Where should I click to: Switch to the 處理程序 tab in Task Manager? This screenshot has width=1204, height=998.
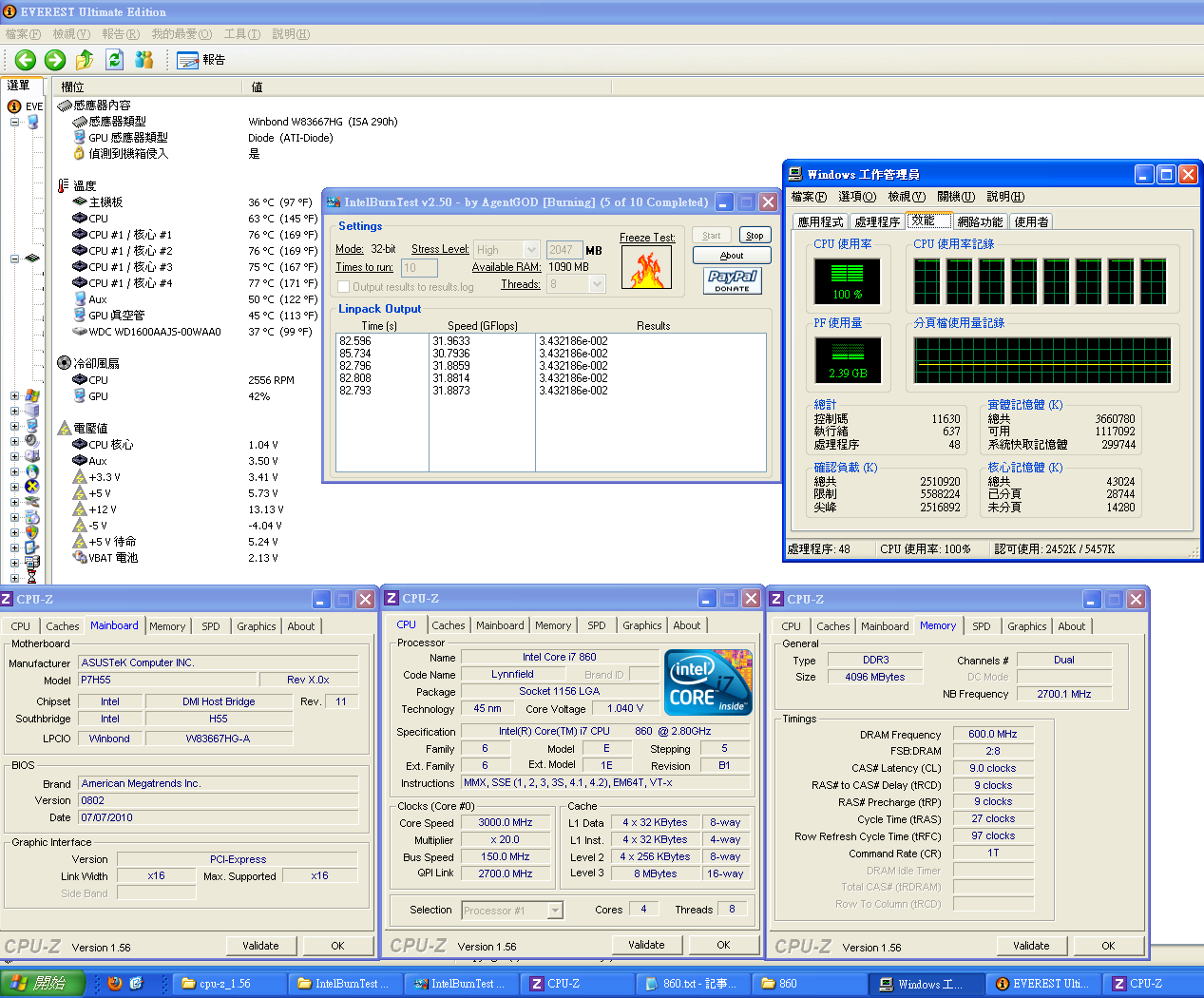click(877, 221)
